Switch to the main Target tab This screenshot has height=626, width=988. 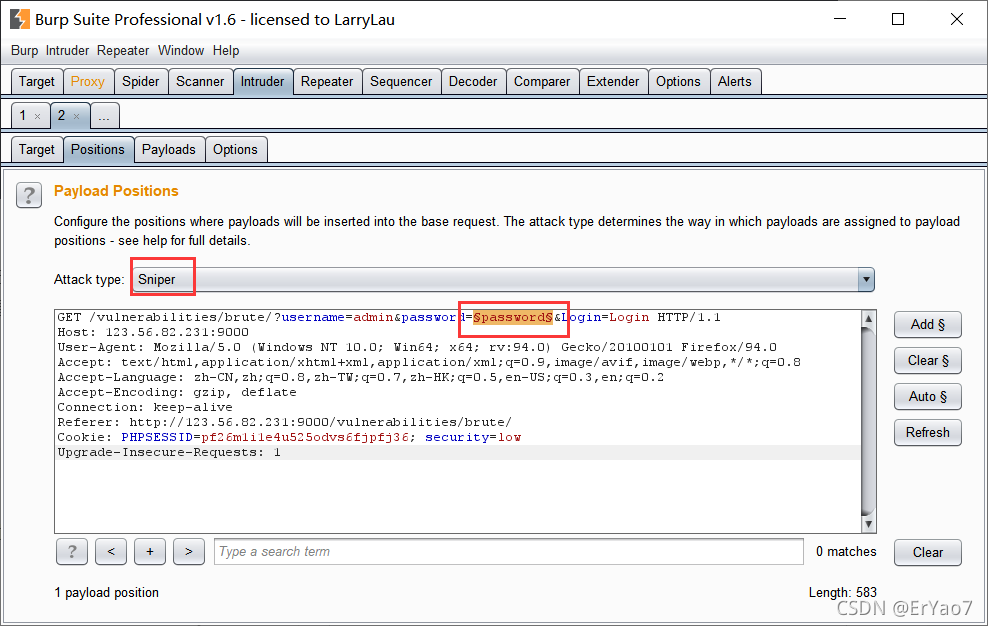(37, 81)
